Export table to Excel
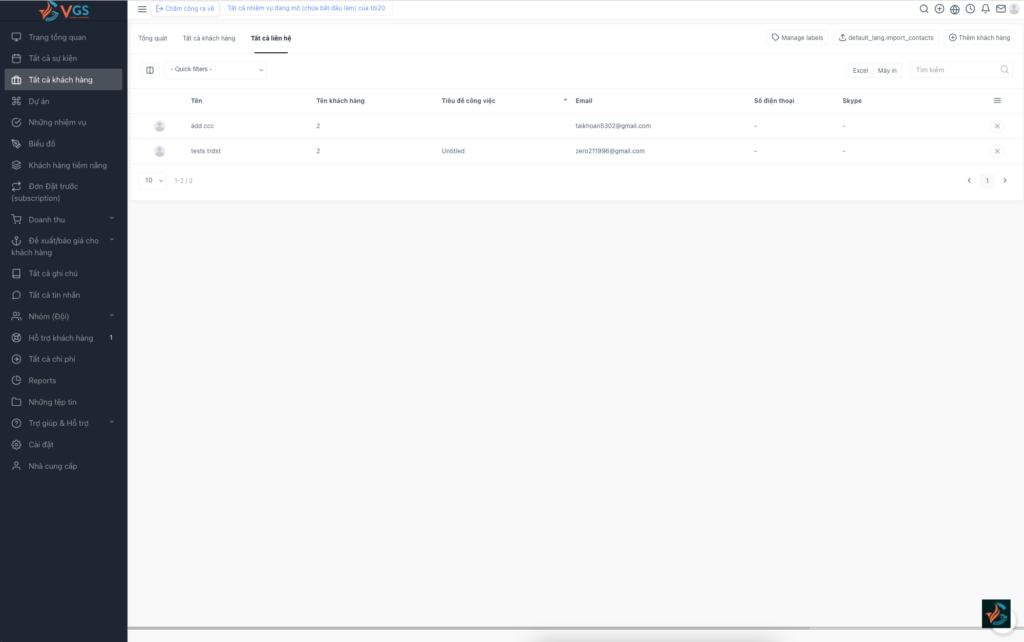This screenshot has height=642, width=1024. (x=860, y=70)
